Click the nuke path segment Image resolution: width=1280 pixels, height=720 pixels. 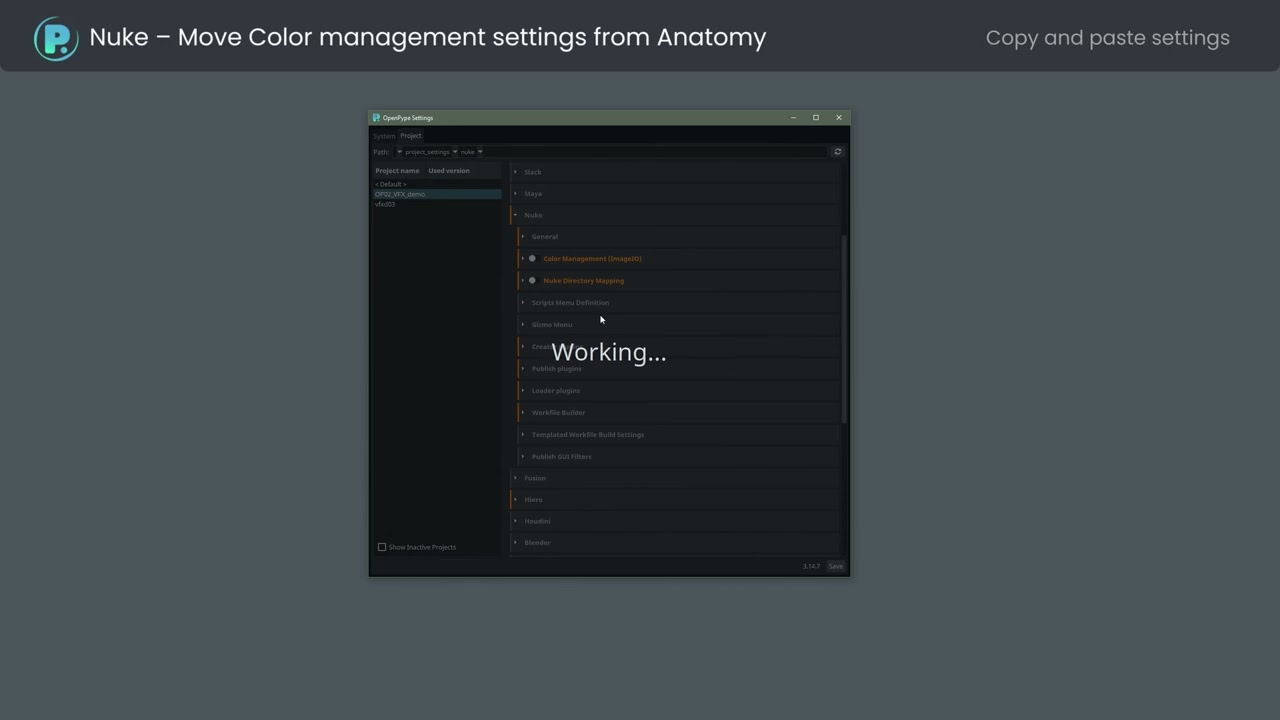click(467, 152)
